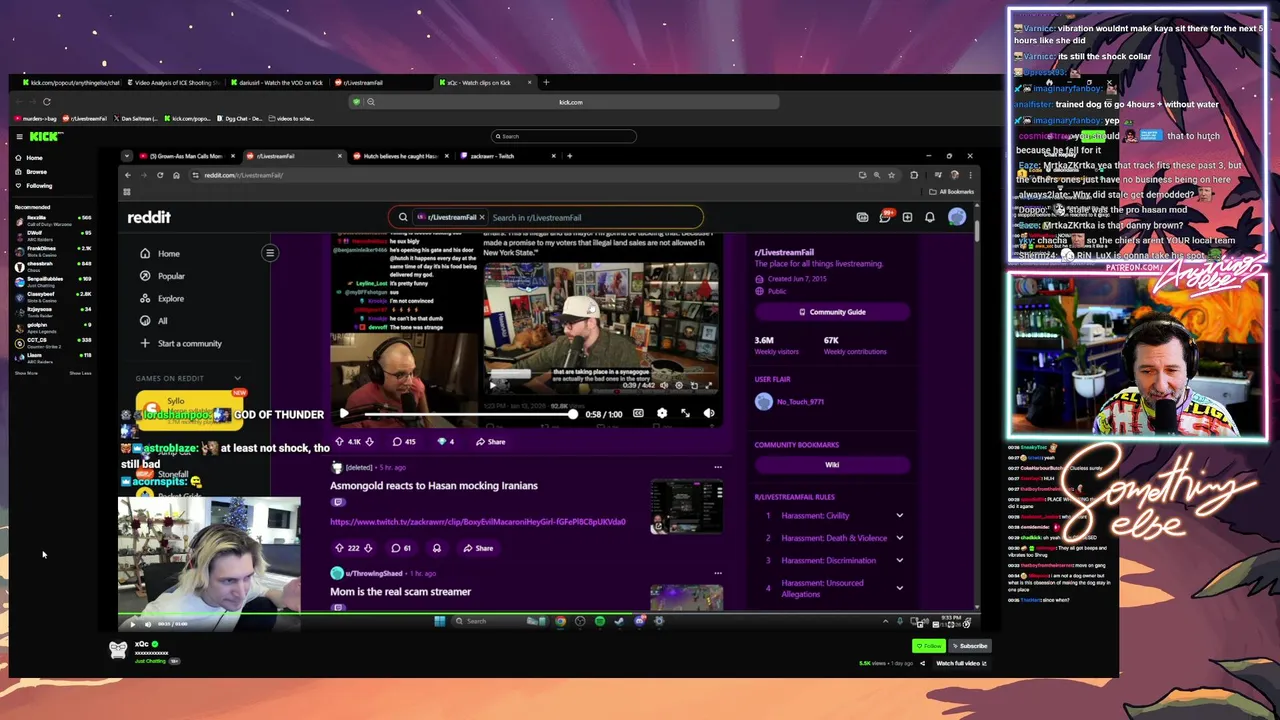Select recommended channel SenpaiBubbles

pyautogui.click(x=52, y=282)
